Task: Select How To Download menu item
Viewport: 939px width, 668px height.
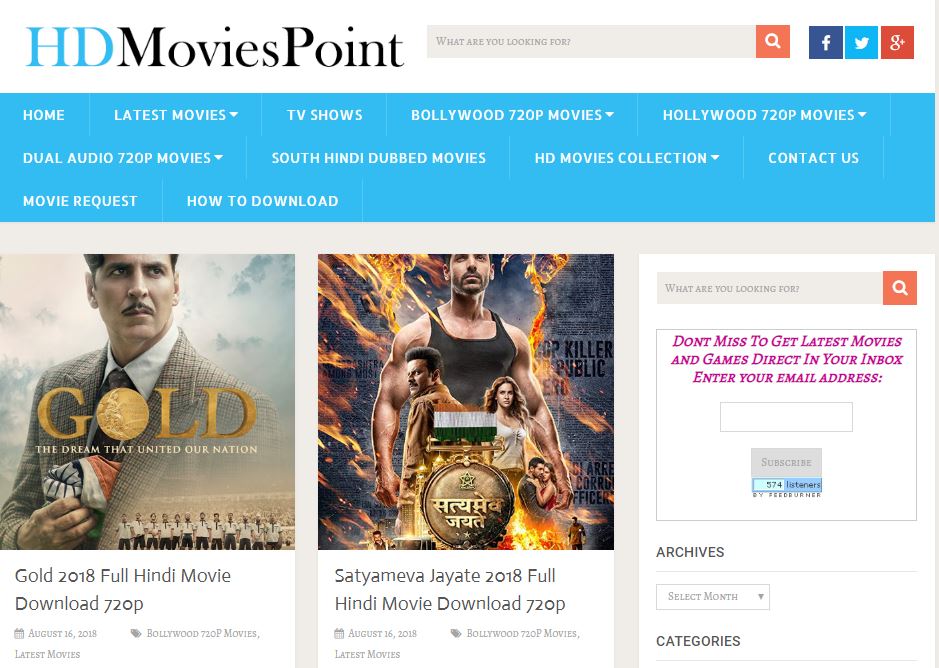Action: coord(262,201)
